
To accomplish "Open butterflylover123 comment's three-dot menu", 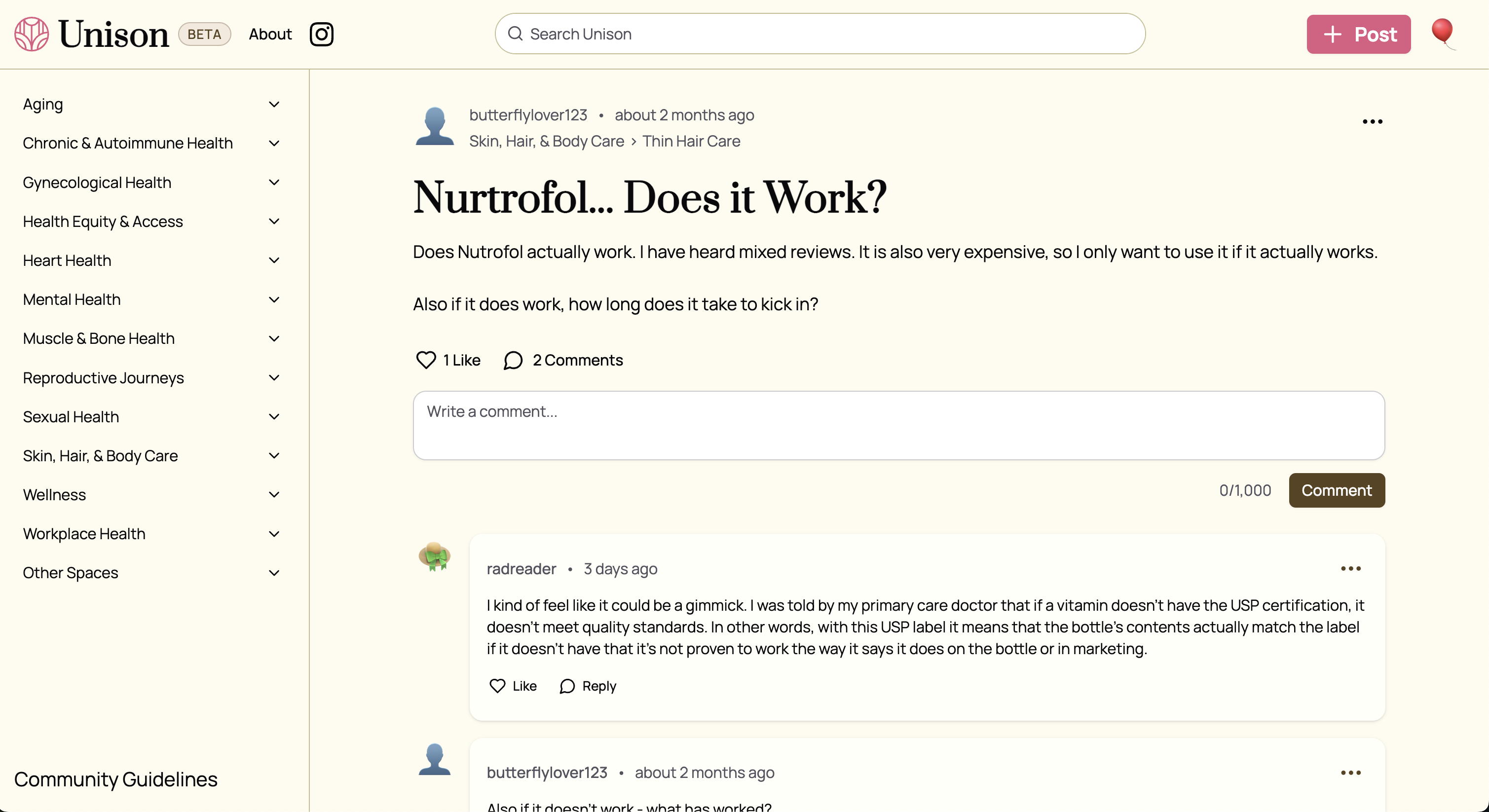I will (1350, 773).
